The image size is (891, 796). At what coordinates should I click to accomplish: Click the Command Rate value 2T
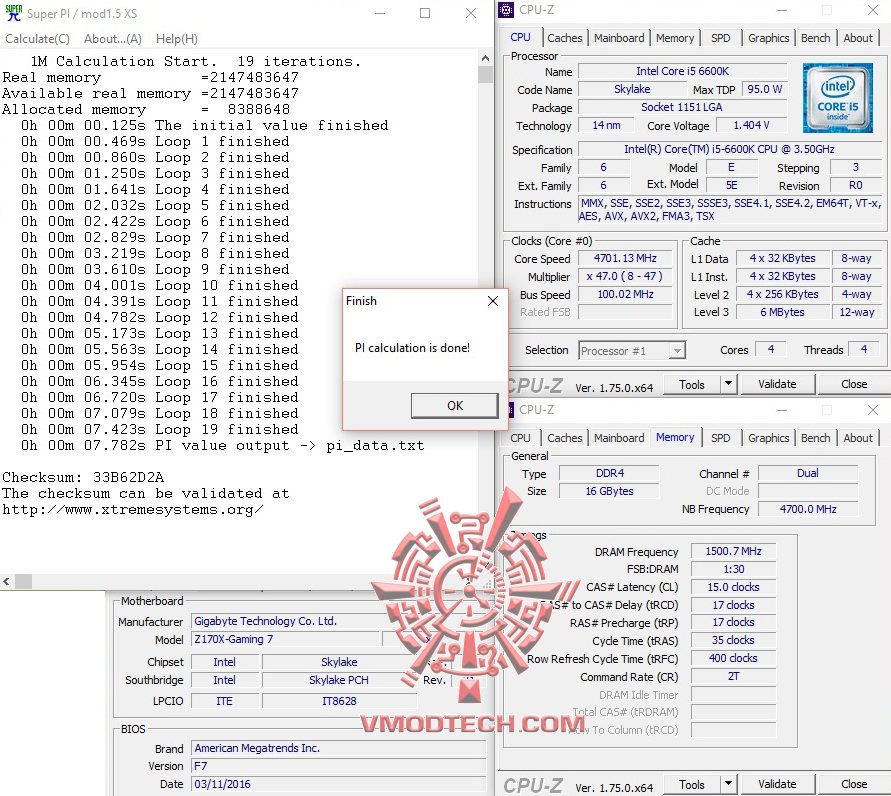pos(733,676)
